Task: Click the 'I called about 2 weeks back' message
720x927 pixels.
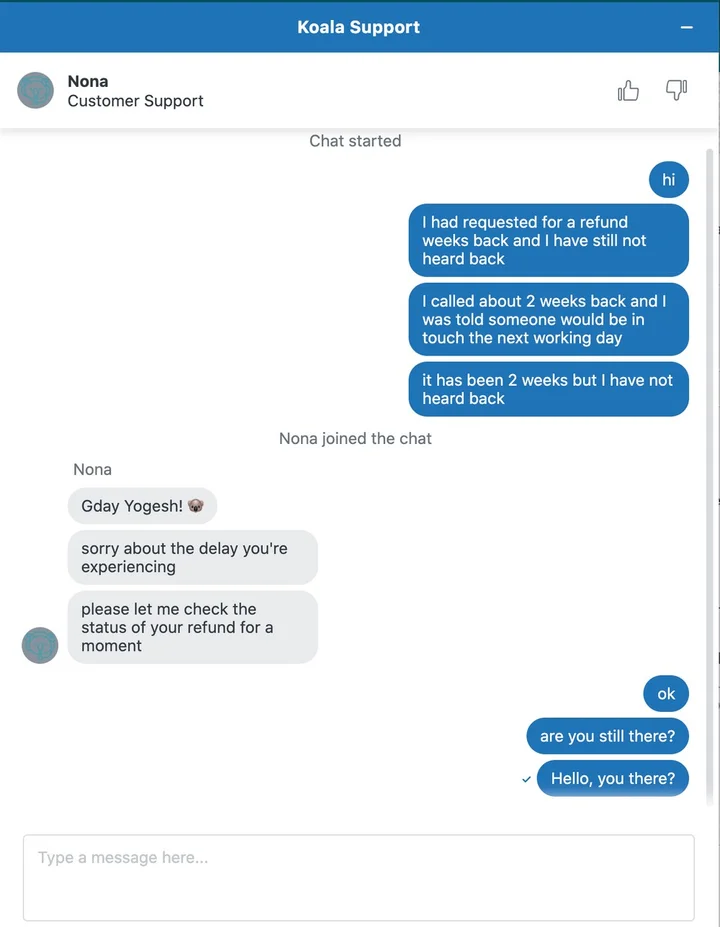Action: [x=548, y=319]
